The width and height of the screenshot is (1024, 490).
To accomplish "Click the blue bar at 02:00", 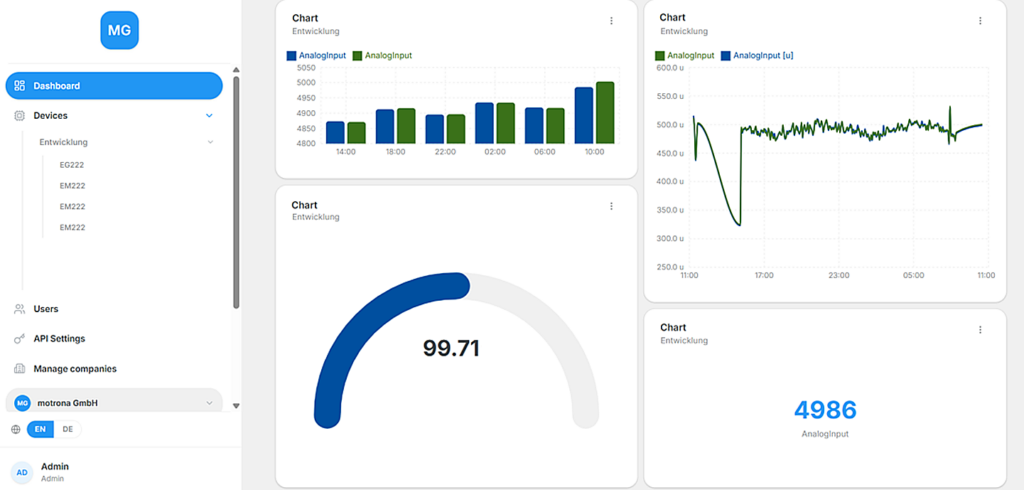I will (x=485, y=123).
